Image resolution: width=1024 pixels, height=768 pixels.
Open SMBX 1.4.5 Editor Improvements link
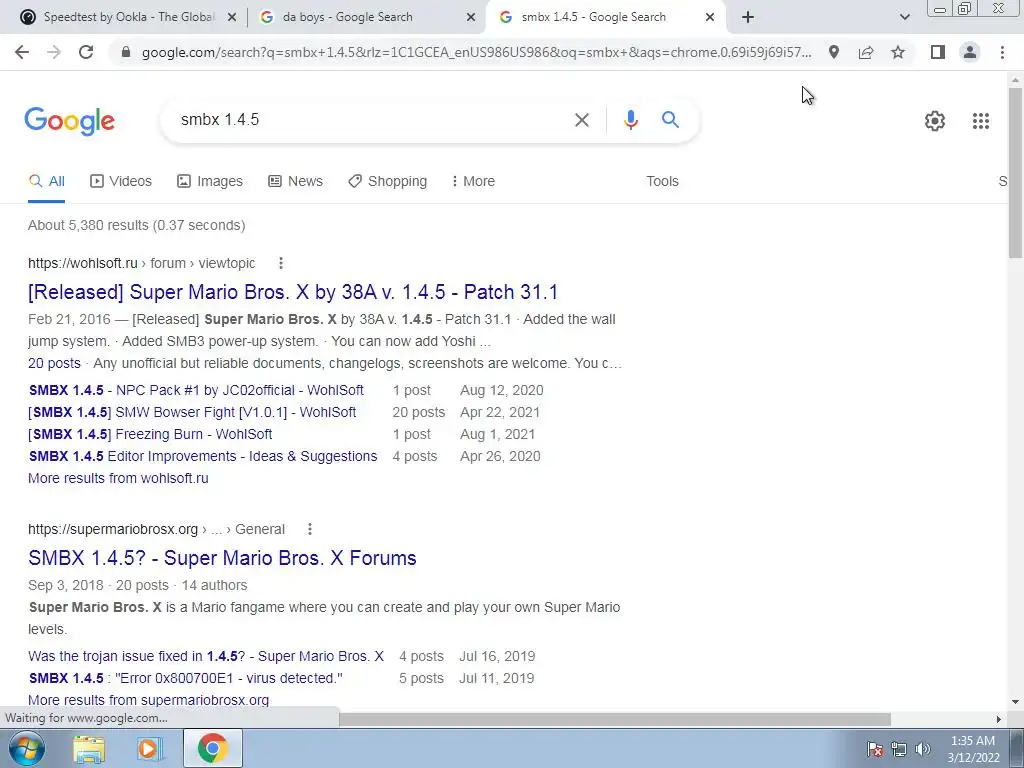pyautogui.click(x=203, y=456)
